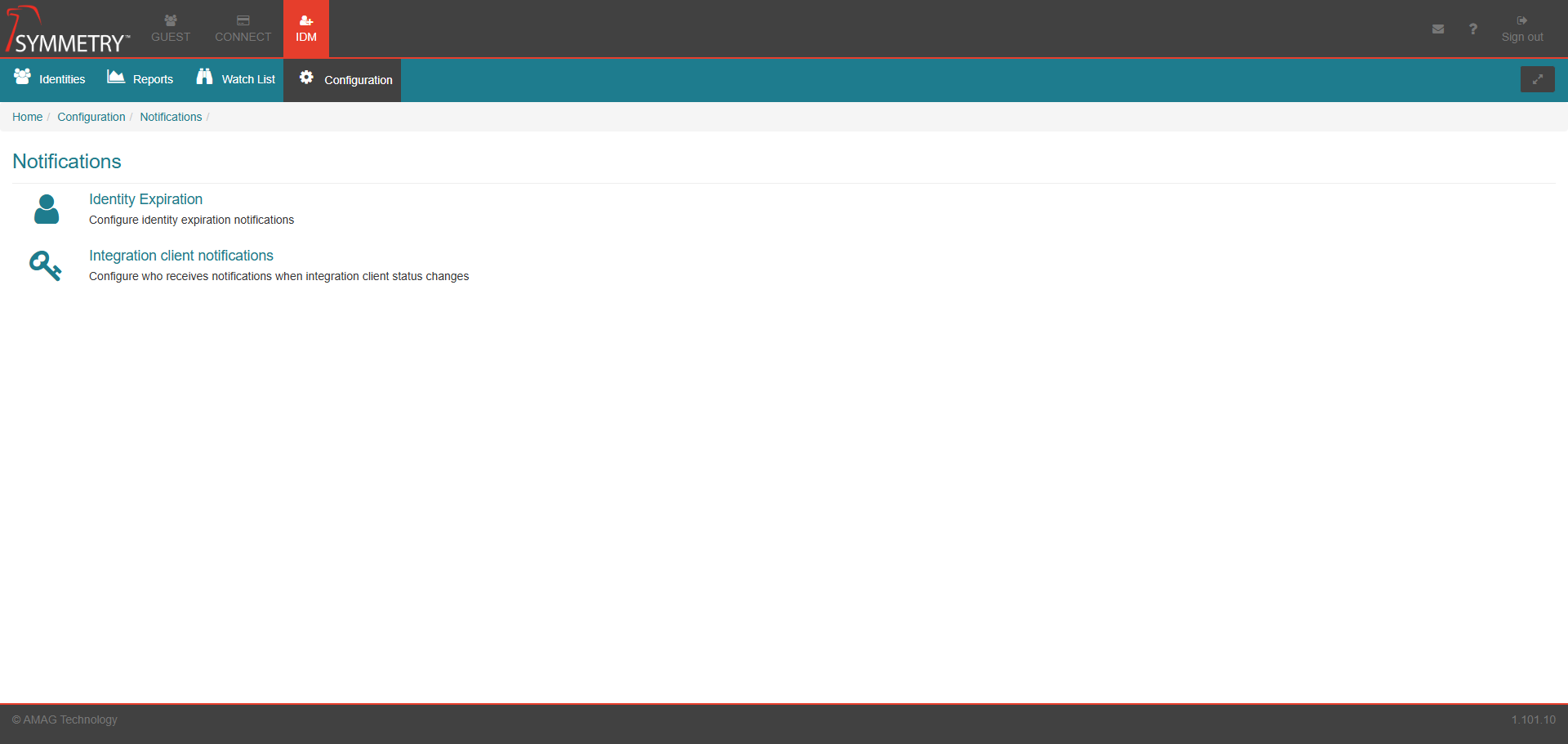Open the GUEST module tab

click(x=171, y=29)
